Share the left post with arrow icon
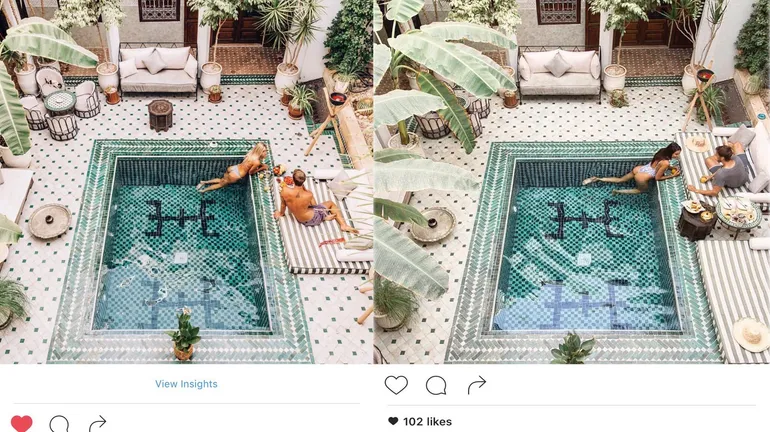The width and height of the screenshot is (770, 432). [x=98, y=424]
